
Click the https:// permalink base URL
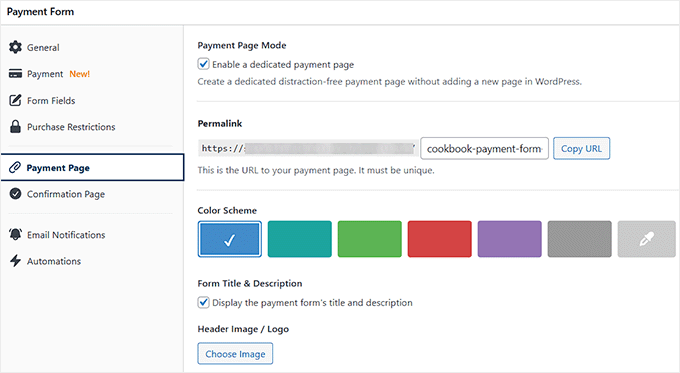tap(308, 148)
